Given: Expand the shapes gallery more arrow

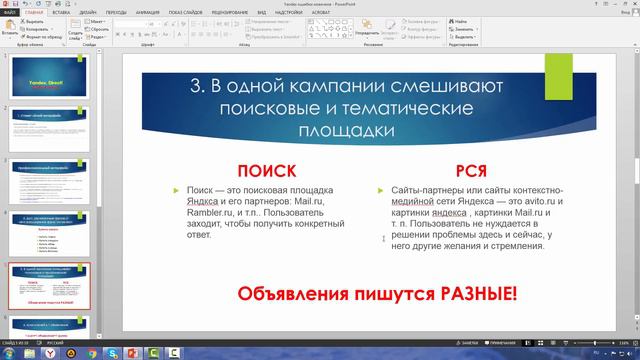Looking at the screenshot, I should pyautogui.click(x=351, y=37).
